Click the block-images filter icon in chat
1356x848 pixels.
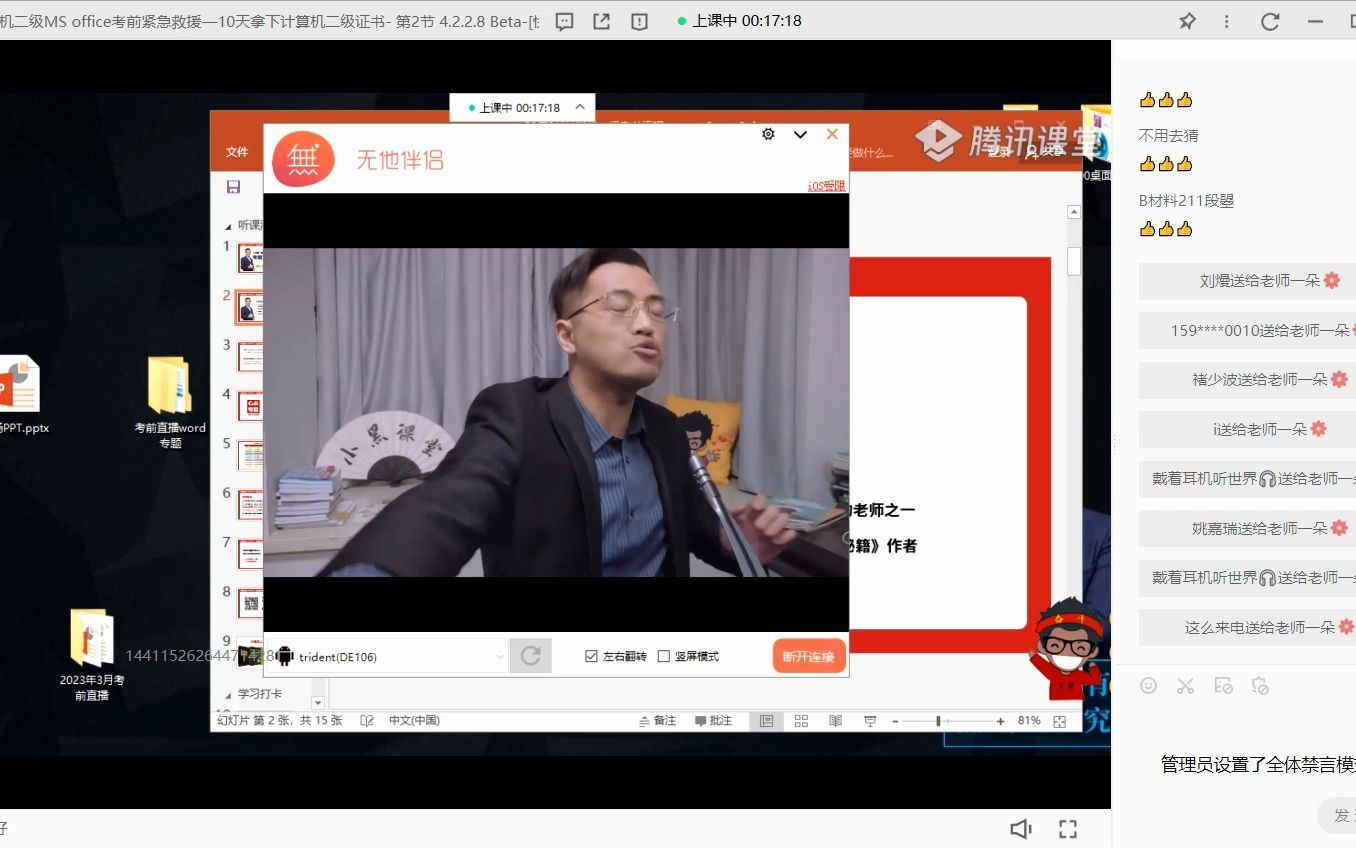tap(1223, 685)
